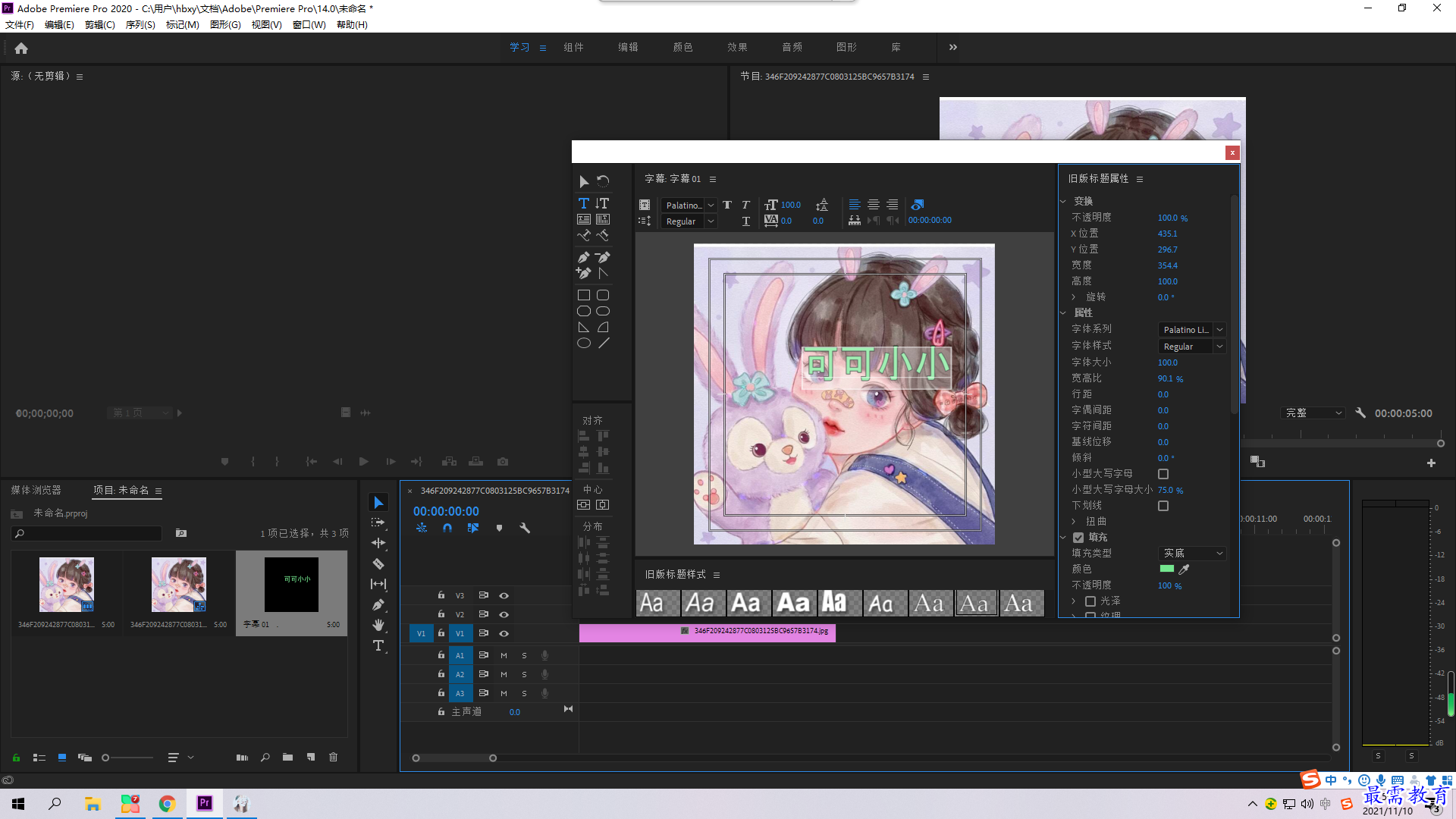Open the File menu
1456x819 pixels.
(19, 25)
